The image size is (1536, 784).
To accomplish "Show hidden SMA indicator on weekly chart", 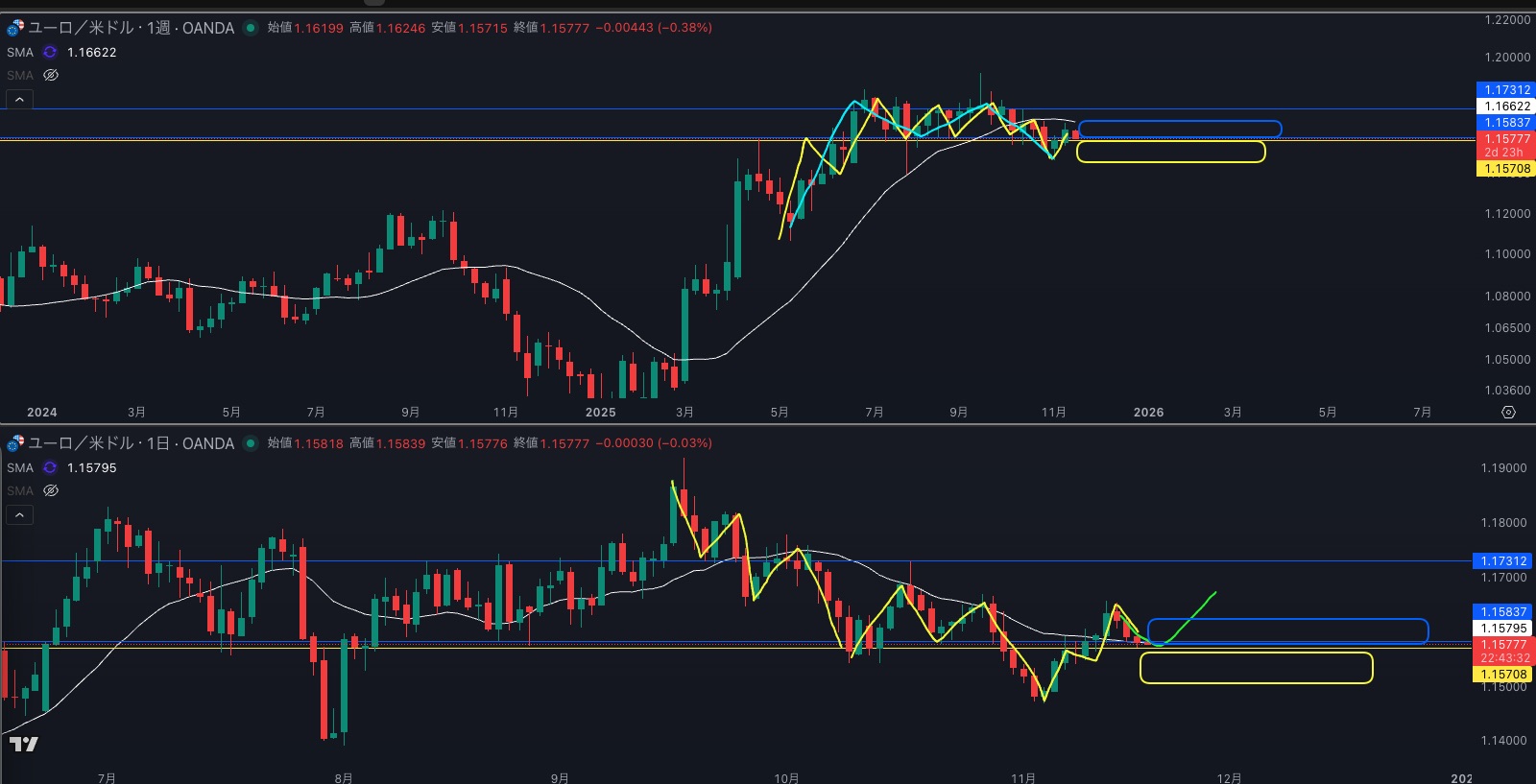I will tap(51, 75).
